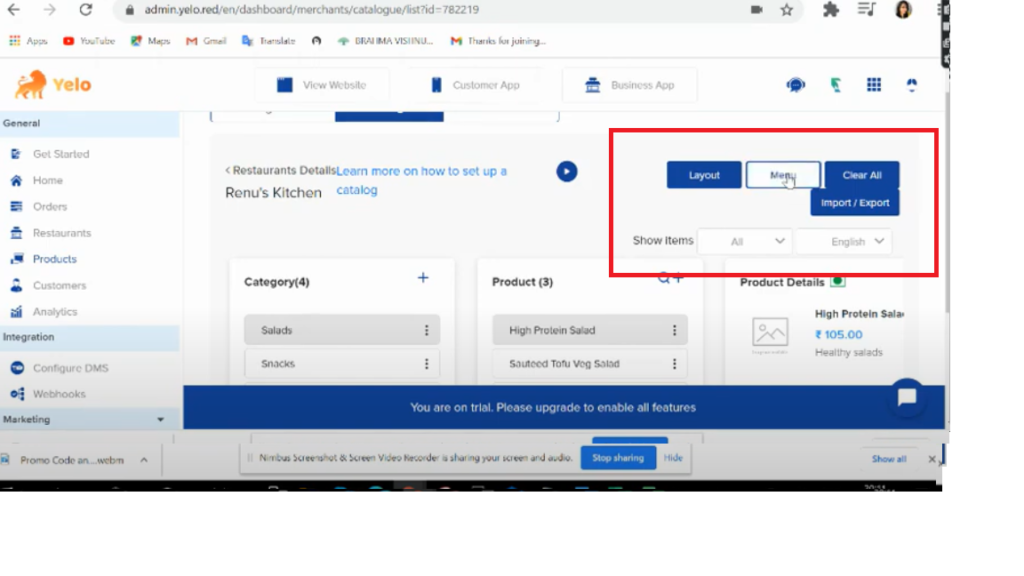Viewport: 1024px width, 576px height.
Task: Go to Analytics in sidebar
Action: (54, 312)
